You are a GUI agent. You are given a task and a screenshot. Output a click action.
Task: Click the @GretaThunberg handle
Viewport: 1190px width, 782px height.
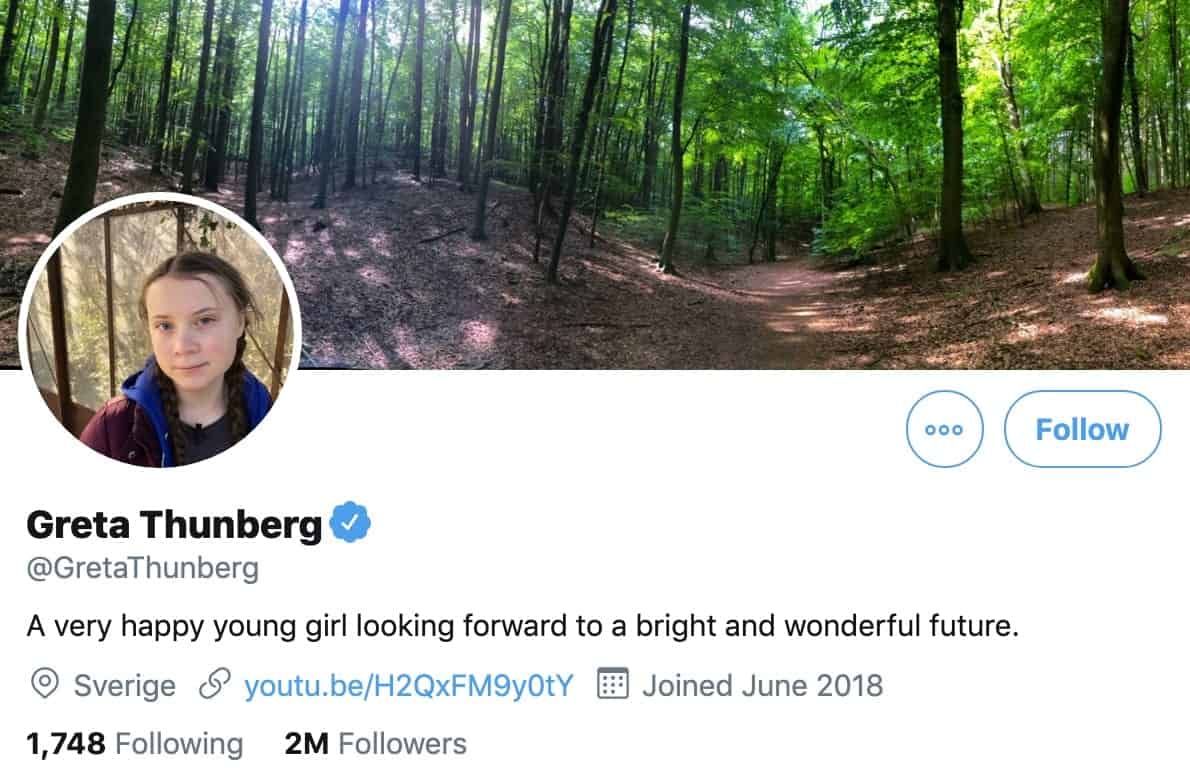pos(142,569)
